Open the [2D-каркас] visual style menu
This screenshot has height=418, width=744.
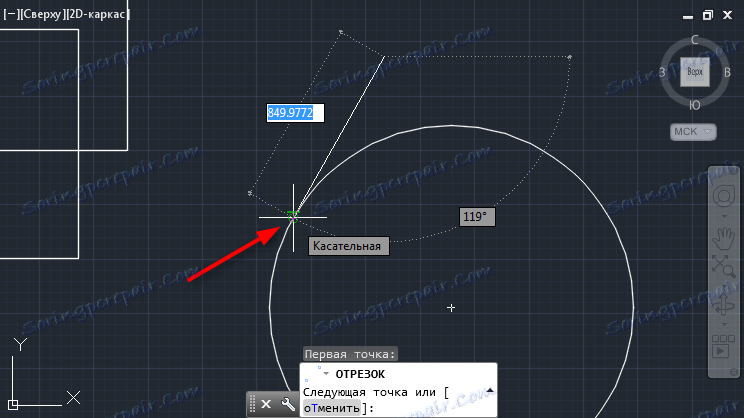click(97, 14)
